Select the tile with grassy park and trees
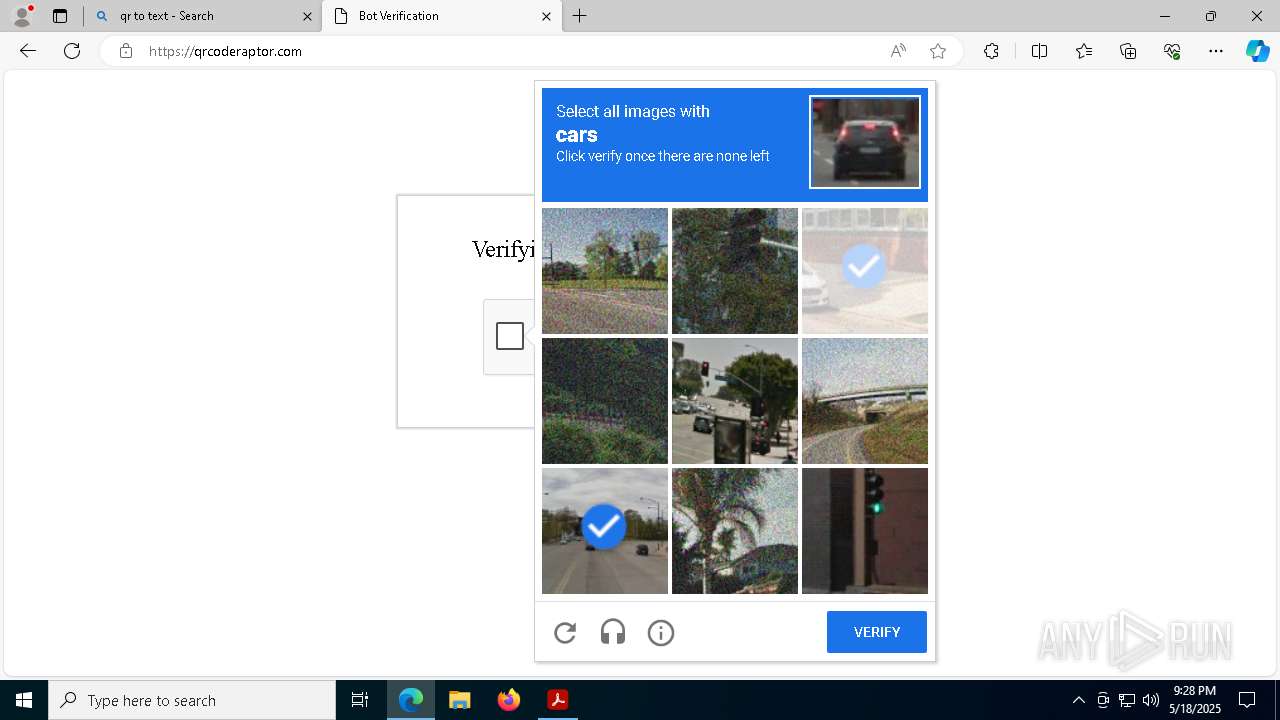This screenshot has width=1280, height=720. pyautogui.click(x=605, y=271)
